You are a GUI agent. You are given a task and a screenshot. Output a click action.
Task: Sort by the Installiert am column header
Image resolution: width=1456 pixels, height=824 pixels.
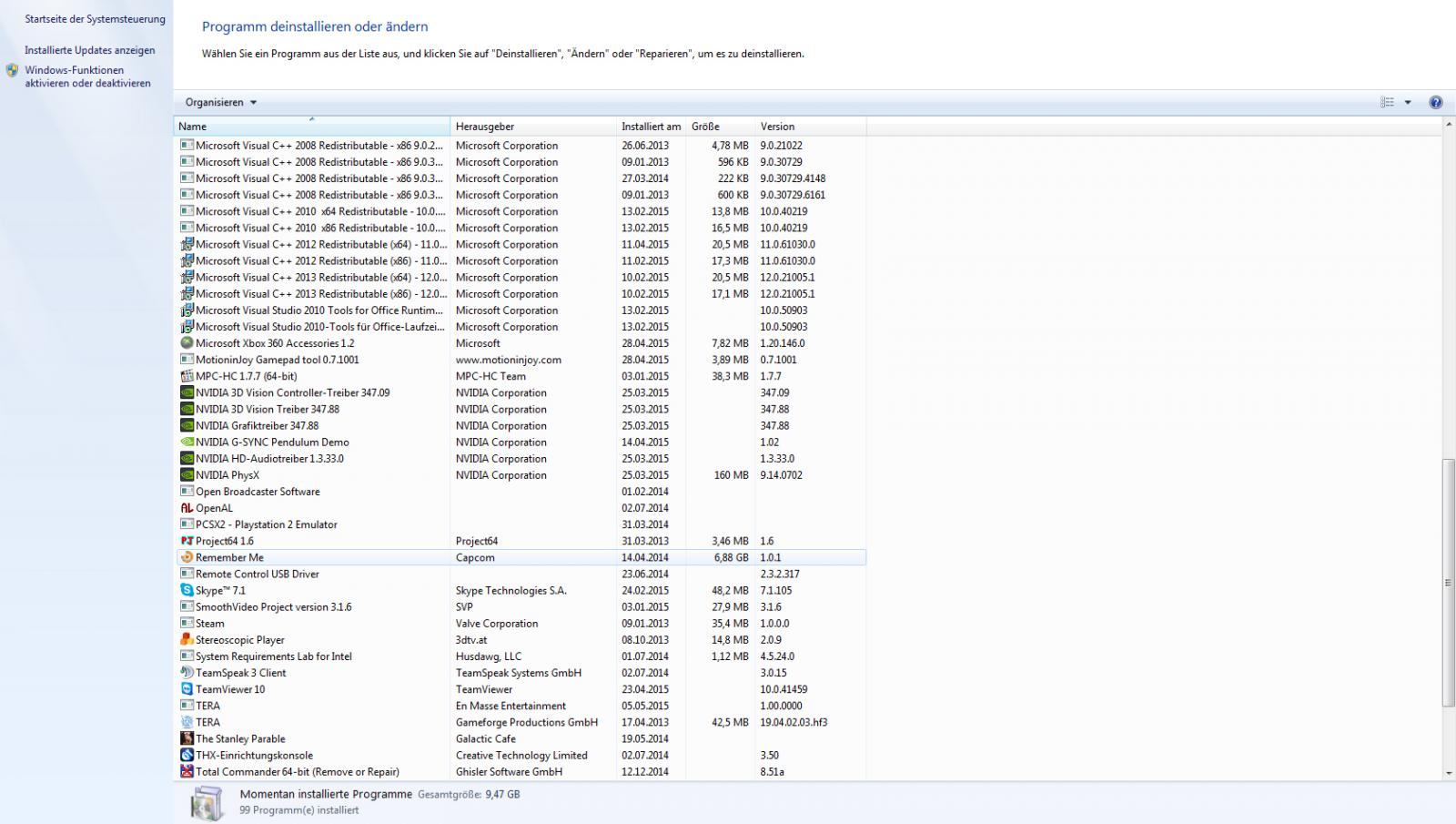tap(651, 127)
